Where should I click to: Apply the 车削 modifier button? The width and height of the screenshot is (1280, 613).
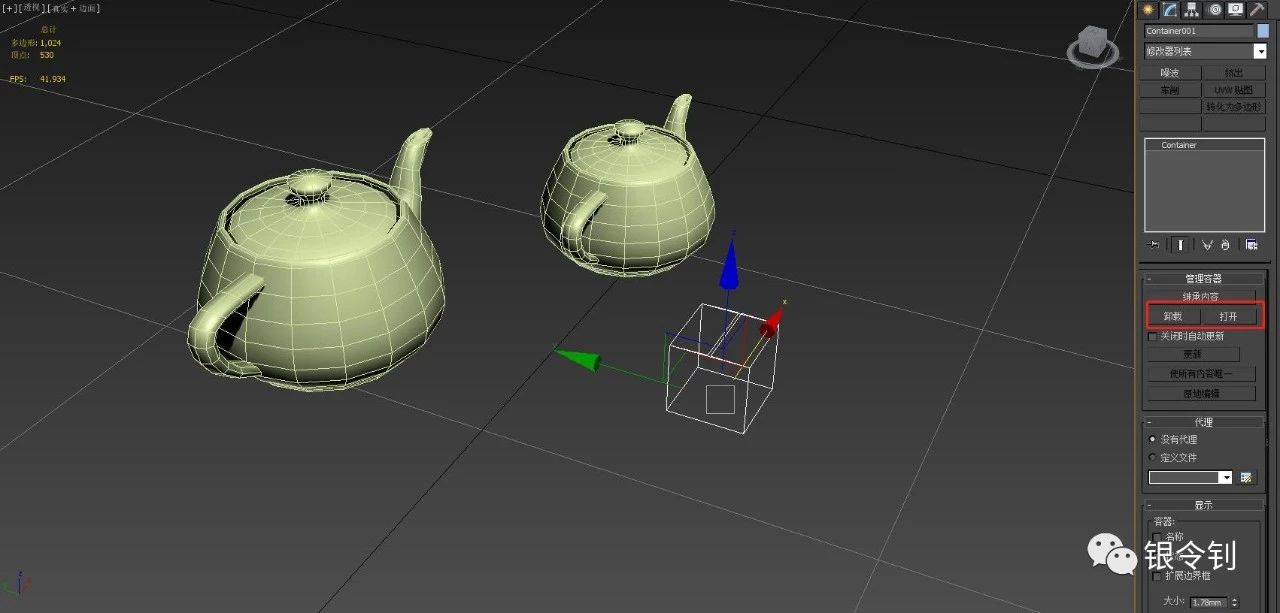[x=1170, y=90]
